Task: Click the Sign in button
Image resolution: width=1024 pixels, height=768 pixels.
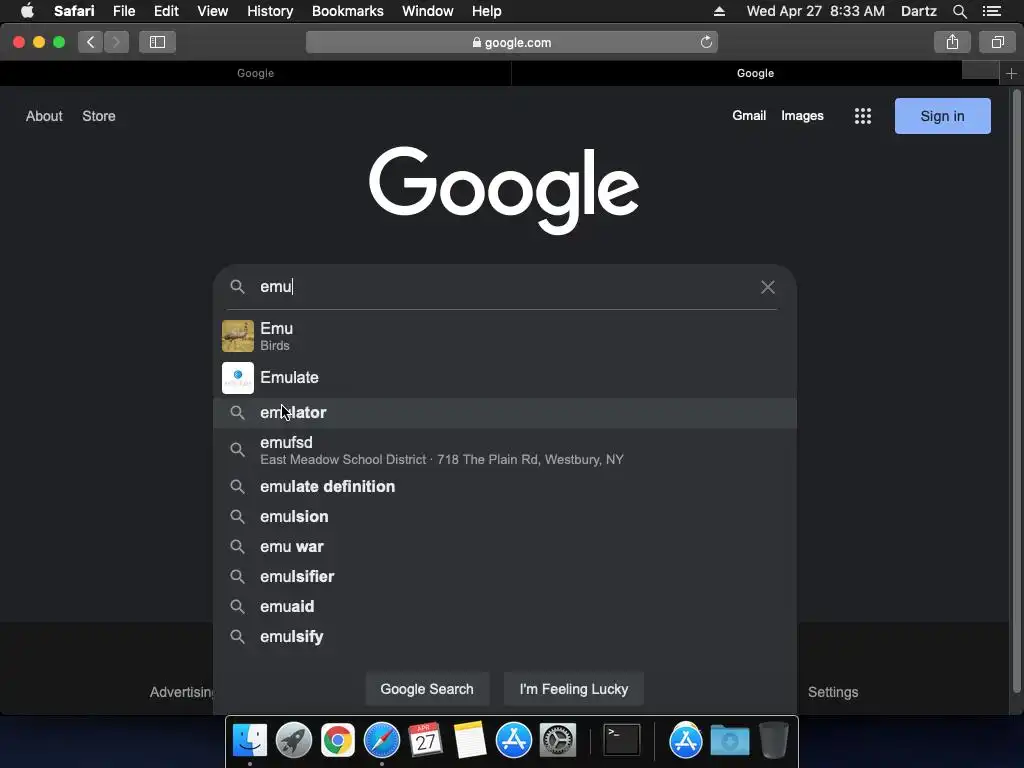Action: click(942, 116)
